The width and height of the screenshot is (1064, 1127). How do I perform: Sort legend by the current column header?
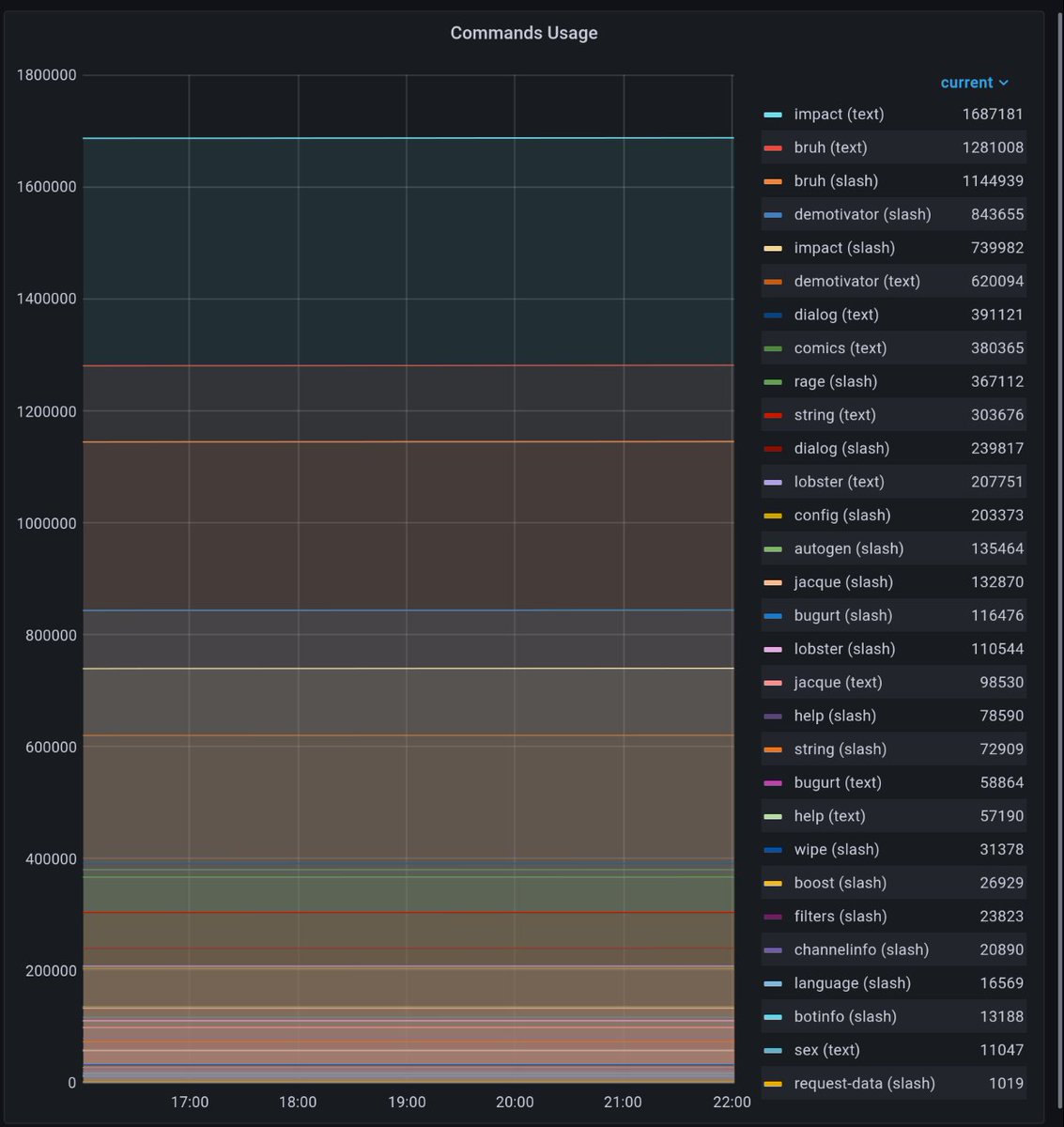coord(975,83)
